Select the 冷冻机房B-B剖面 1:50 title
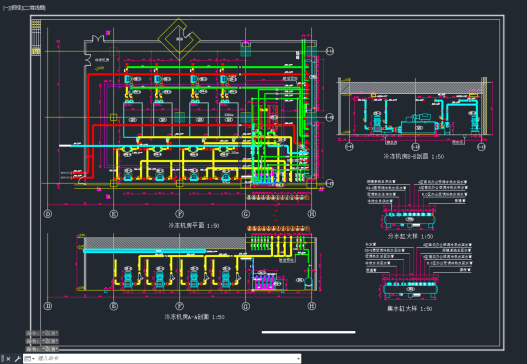 point(413,157)
